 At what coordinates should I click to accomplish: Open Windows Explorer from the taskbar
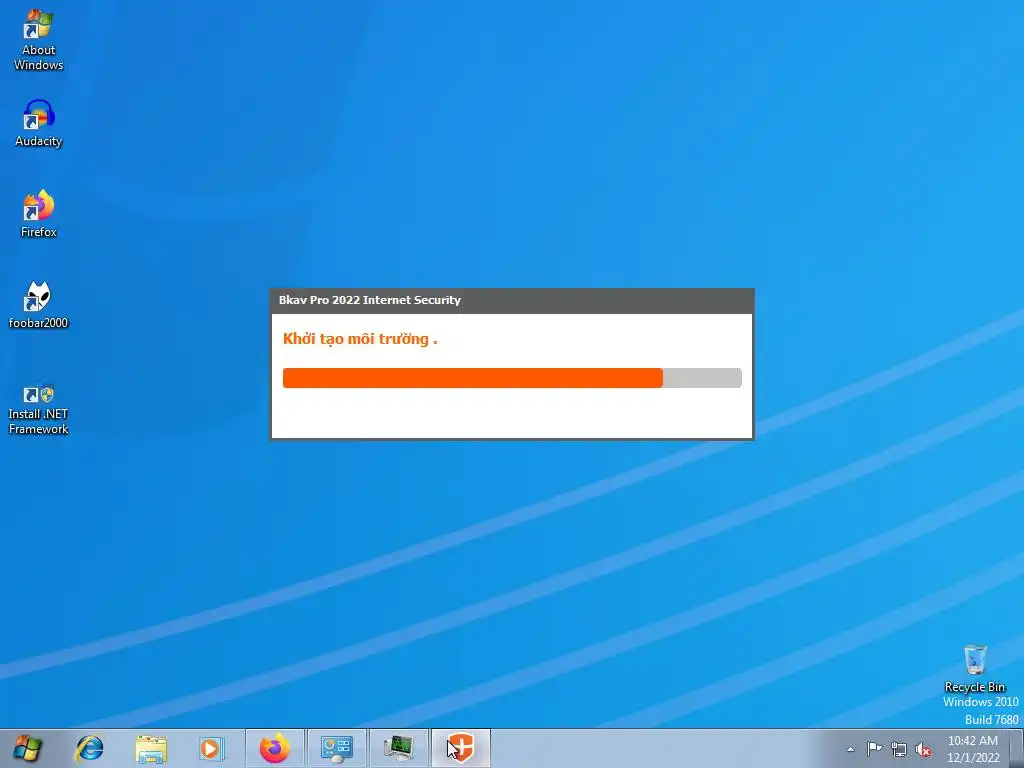pos(151,748)
